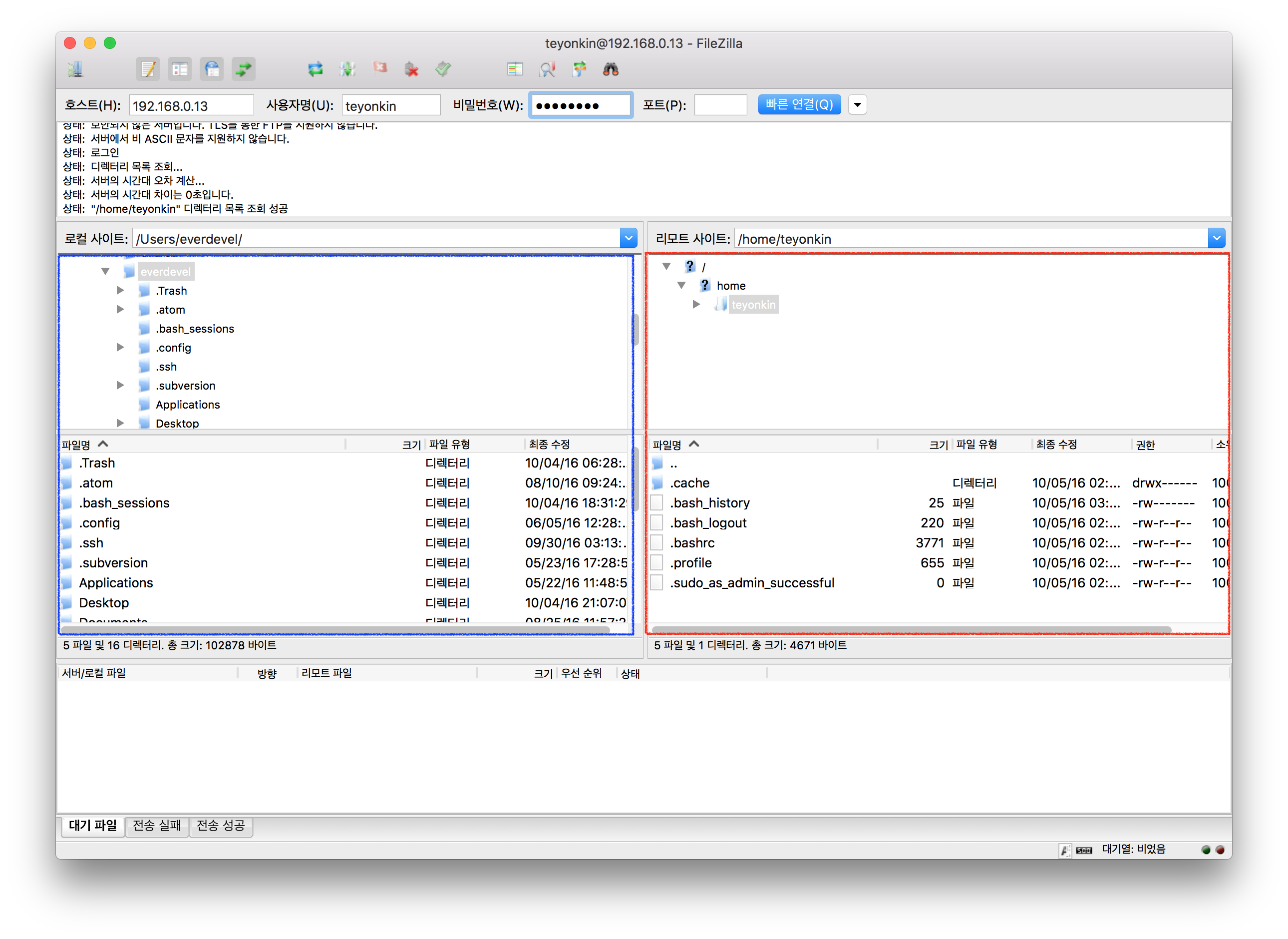Select .bash_sessions folder in local tree
This screenshot has height=939, width=1288.
coord(194,328)
